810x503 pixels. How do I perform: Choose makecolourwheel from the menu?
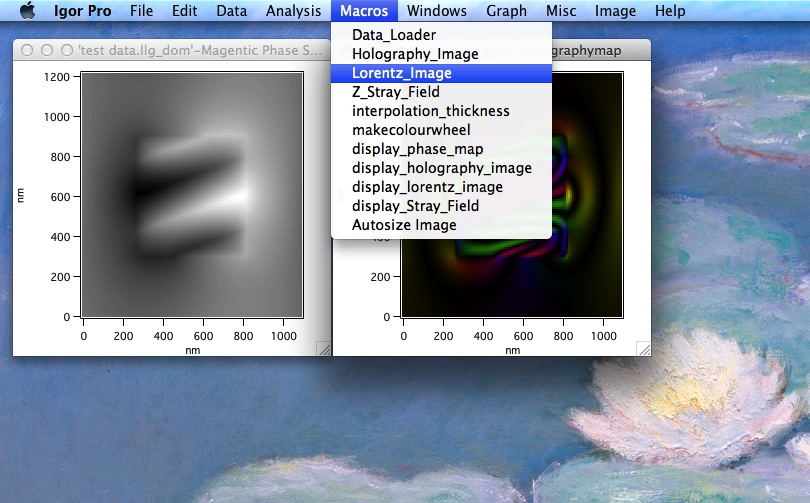411,130
